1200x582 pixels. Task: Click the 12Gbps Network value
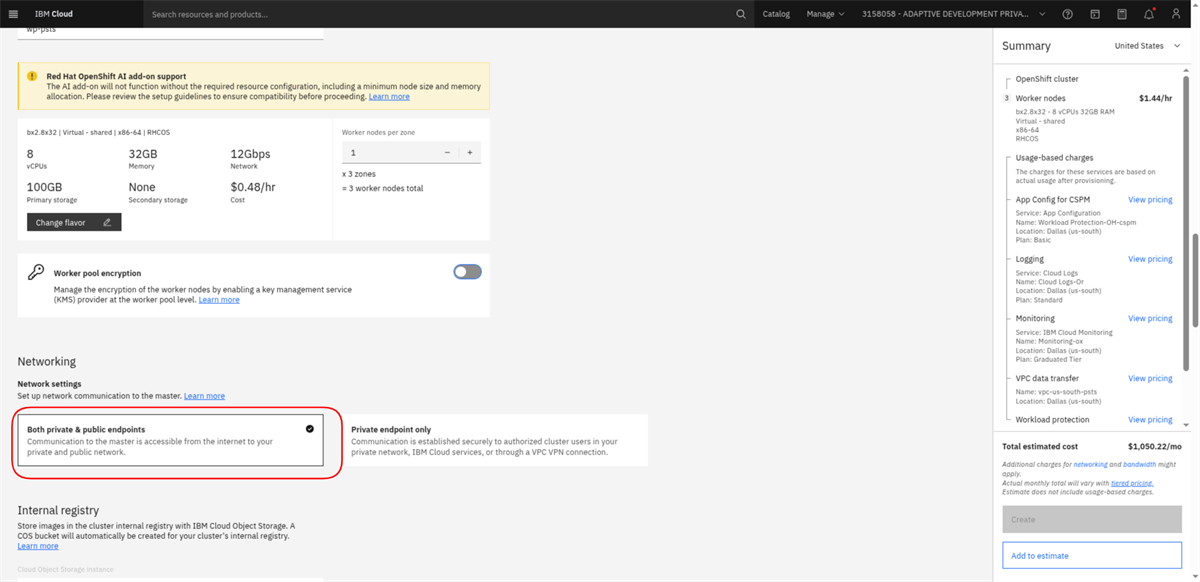(250, 154)
